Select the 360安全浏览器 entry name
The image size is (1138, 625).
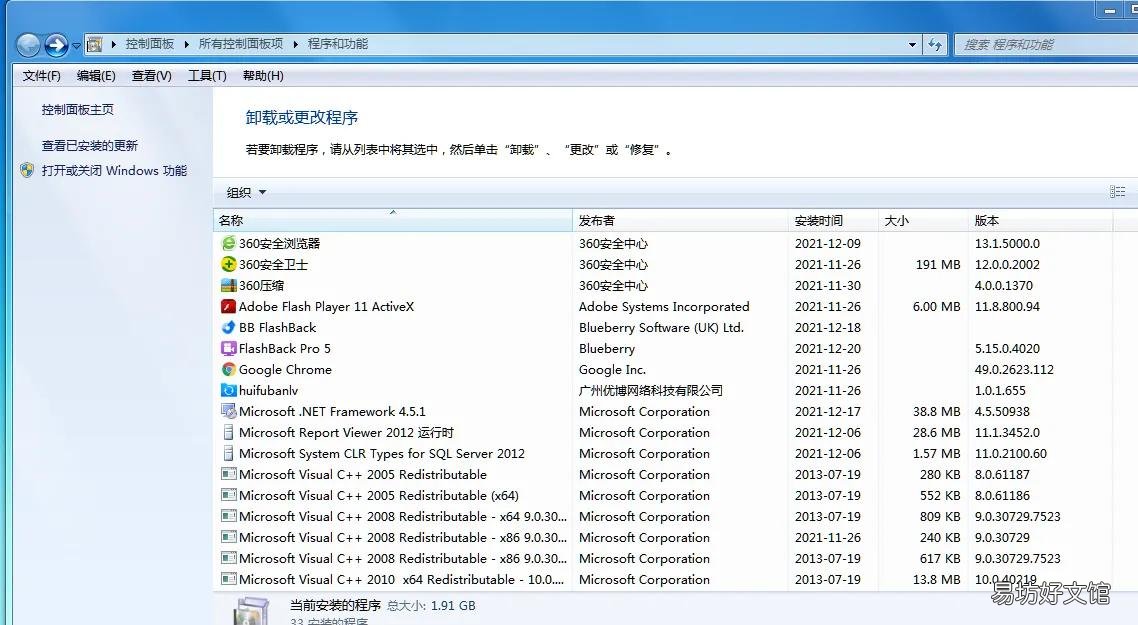click(279, 244)
